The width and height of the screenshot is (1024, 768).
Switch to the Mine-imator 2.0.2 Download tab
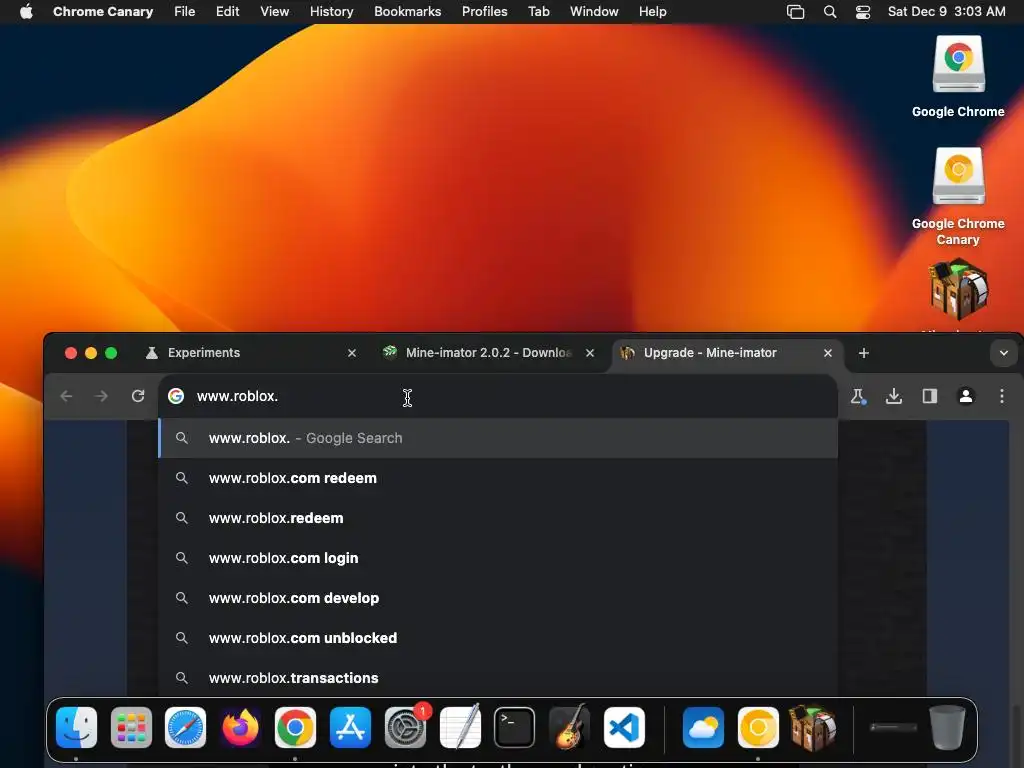coord(487,353)
